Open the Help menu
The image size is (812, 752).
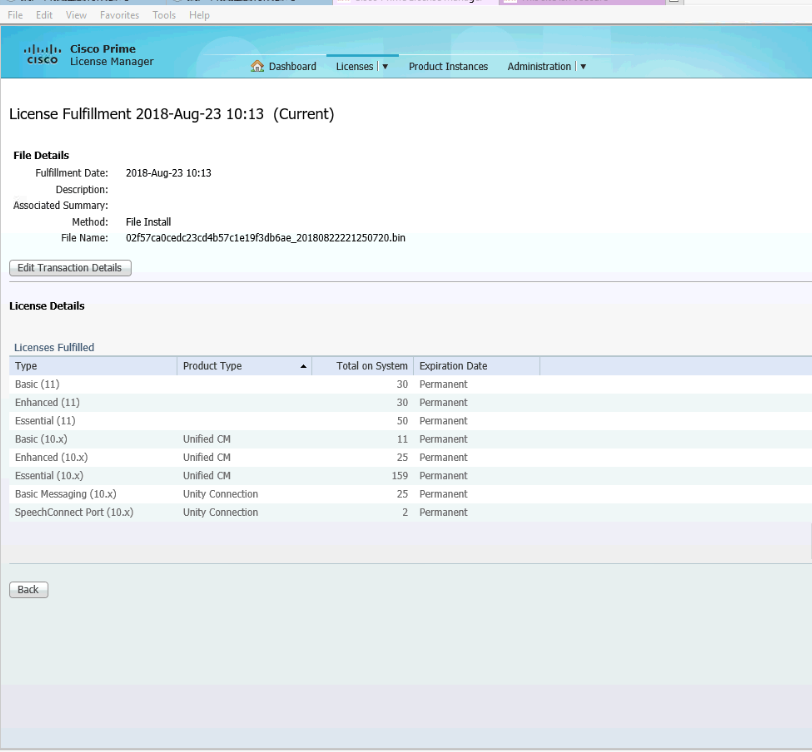click(x=199, y=15)
